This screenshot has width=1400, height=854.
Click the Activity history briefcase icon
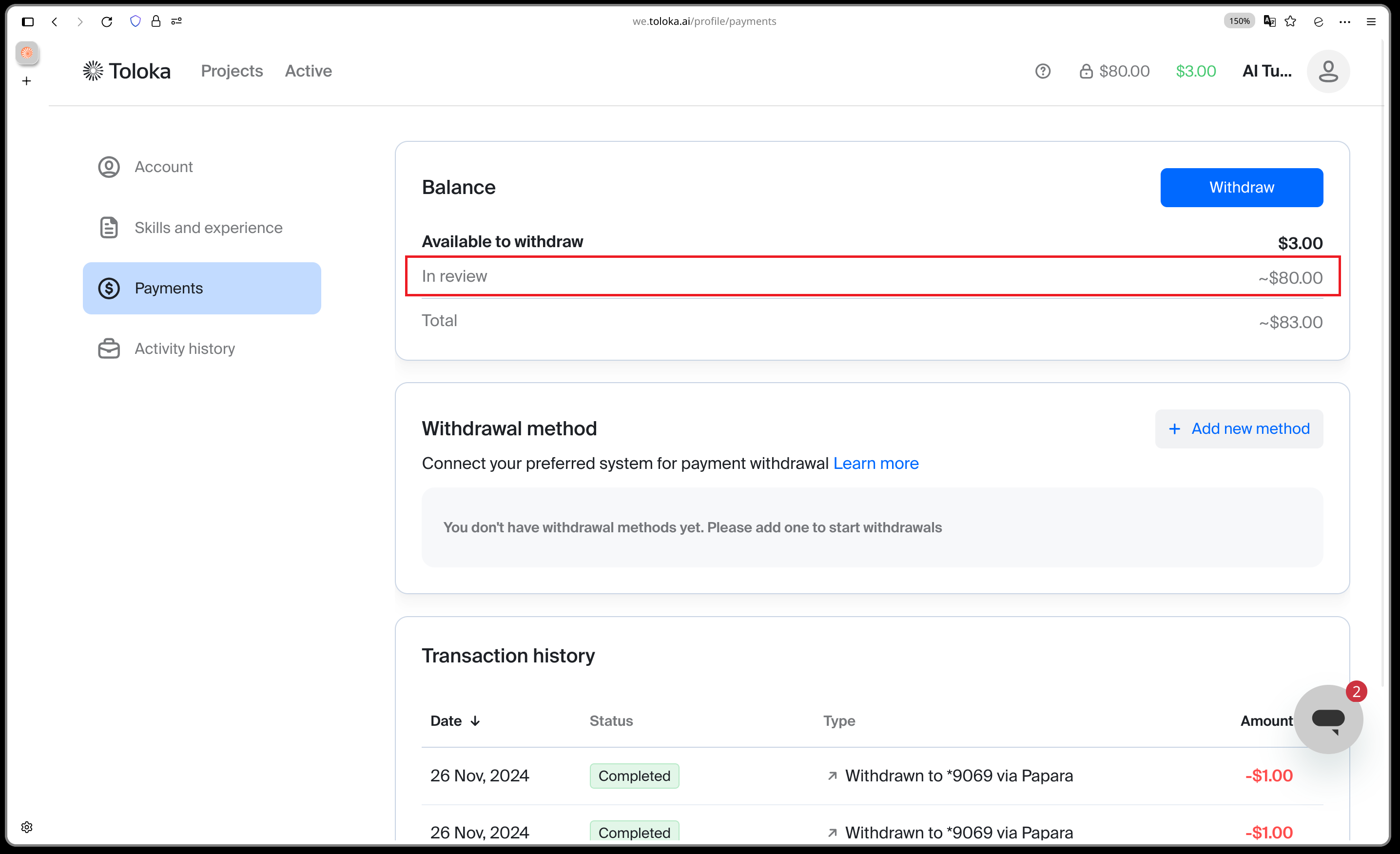pos(109,349)
